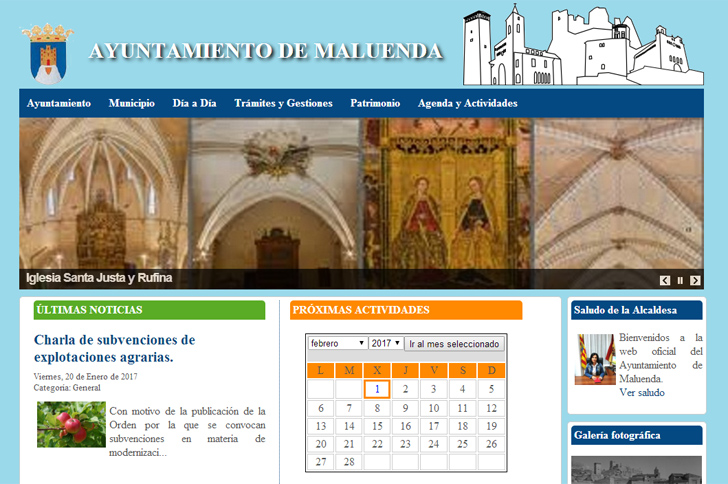Open the apple tree news thumbnail
This screenshot has width=728, height=484.
point(72,425)
